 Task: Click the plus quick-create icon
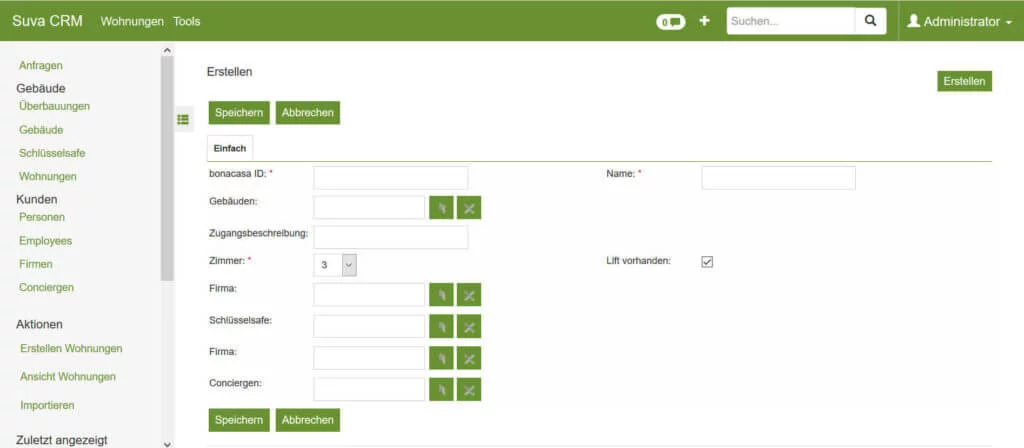pos(704,21)
